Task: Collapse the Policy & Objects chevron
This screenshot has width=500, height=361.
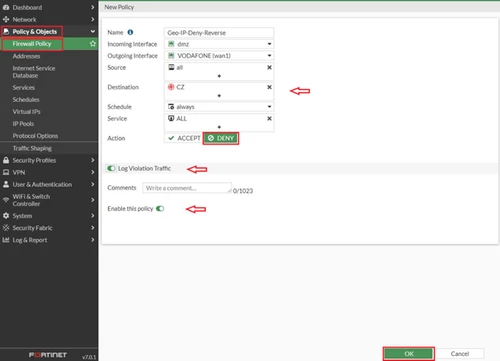Action: pyautogui.click(x=92, y=31)
